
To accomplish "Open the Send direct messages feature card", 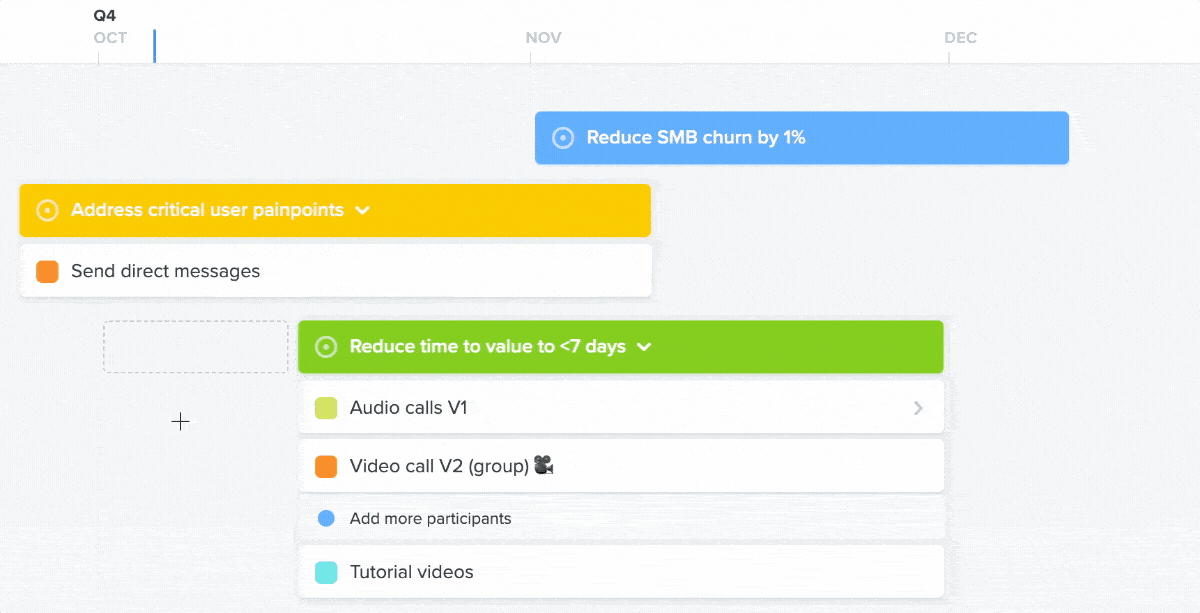I will [336, 271].
